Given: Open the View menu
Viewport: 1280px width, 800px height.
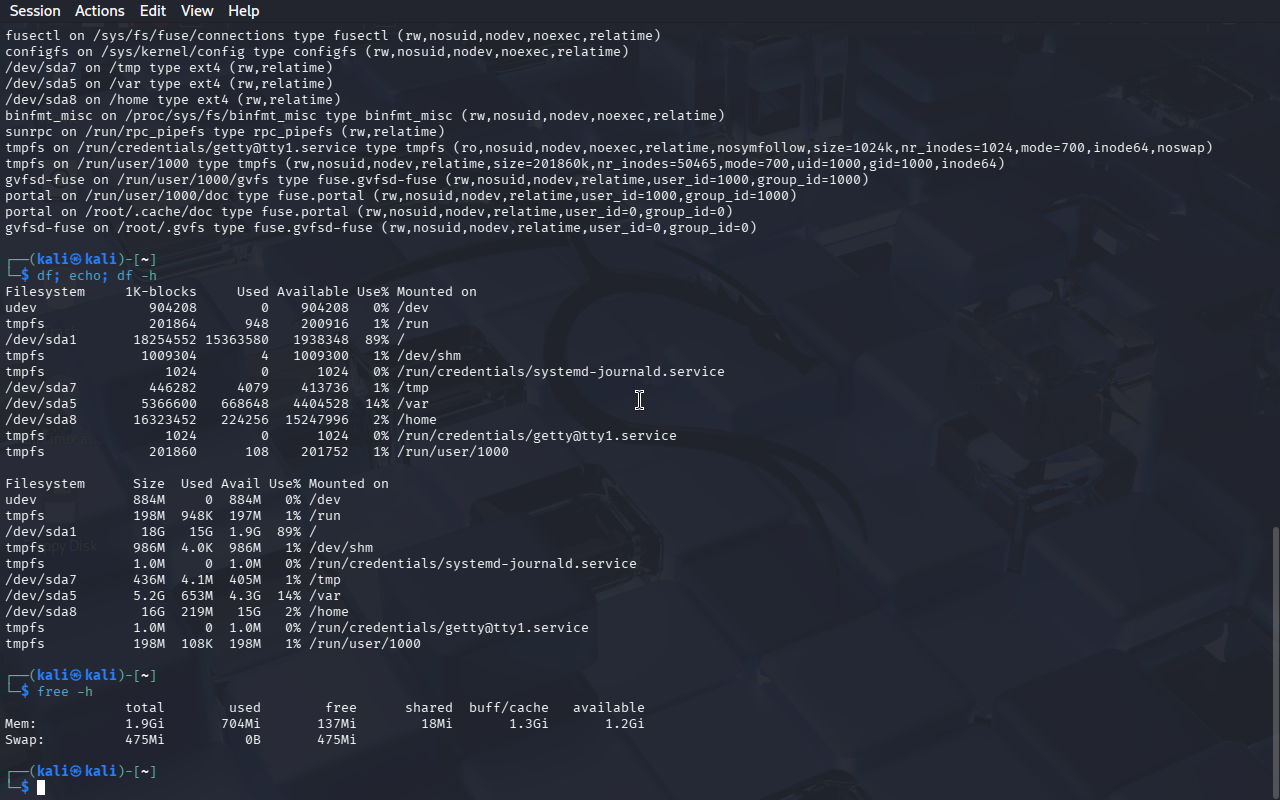Looking at the screenshot, I should coord(197,11).
